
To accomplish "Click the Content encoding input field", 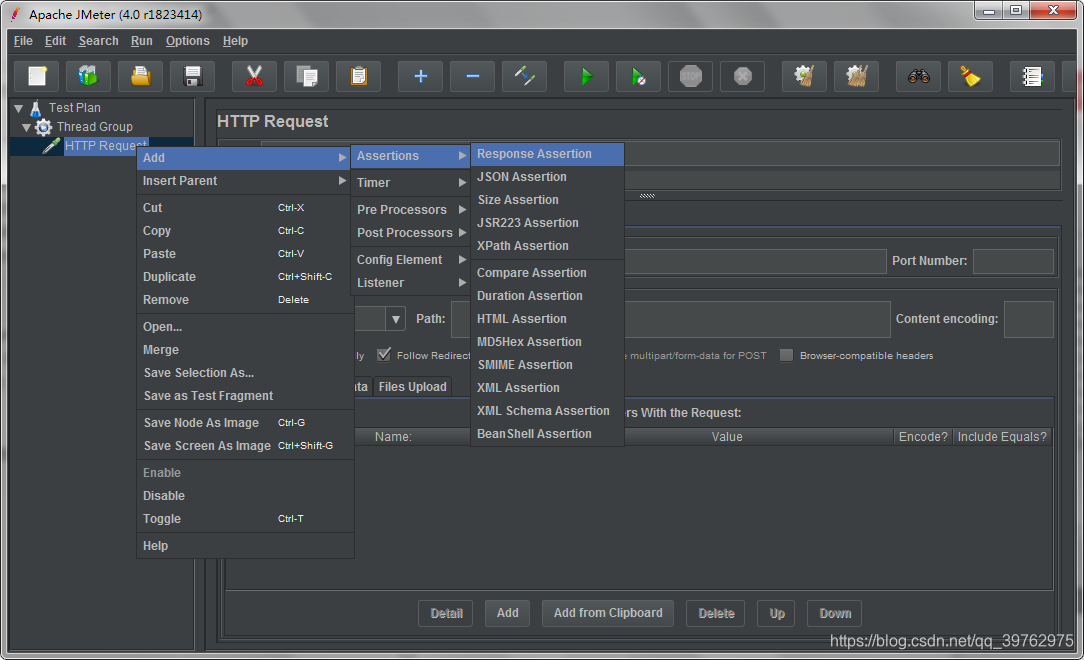I will (x=1028, y=319).
